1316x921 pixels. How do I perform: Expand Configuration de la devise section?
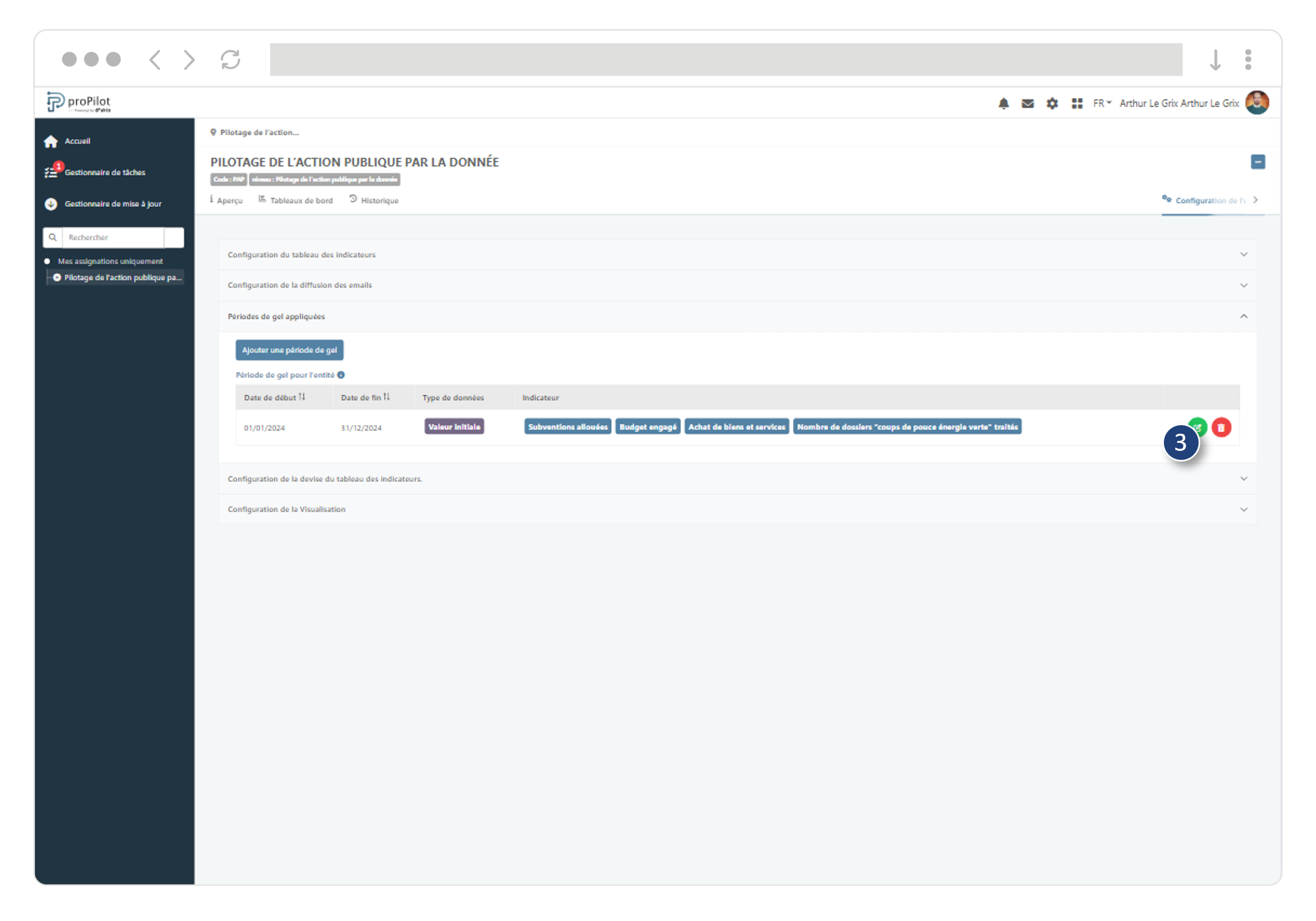(738, 479)
